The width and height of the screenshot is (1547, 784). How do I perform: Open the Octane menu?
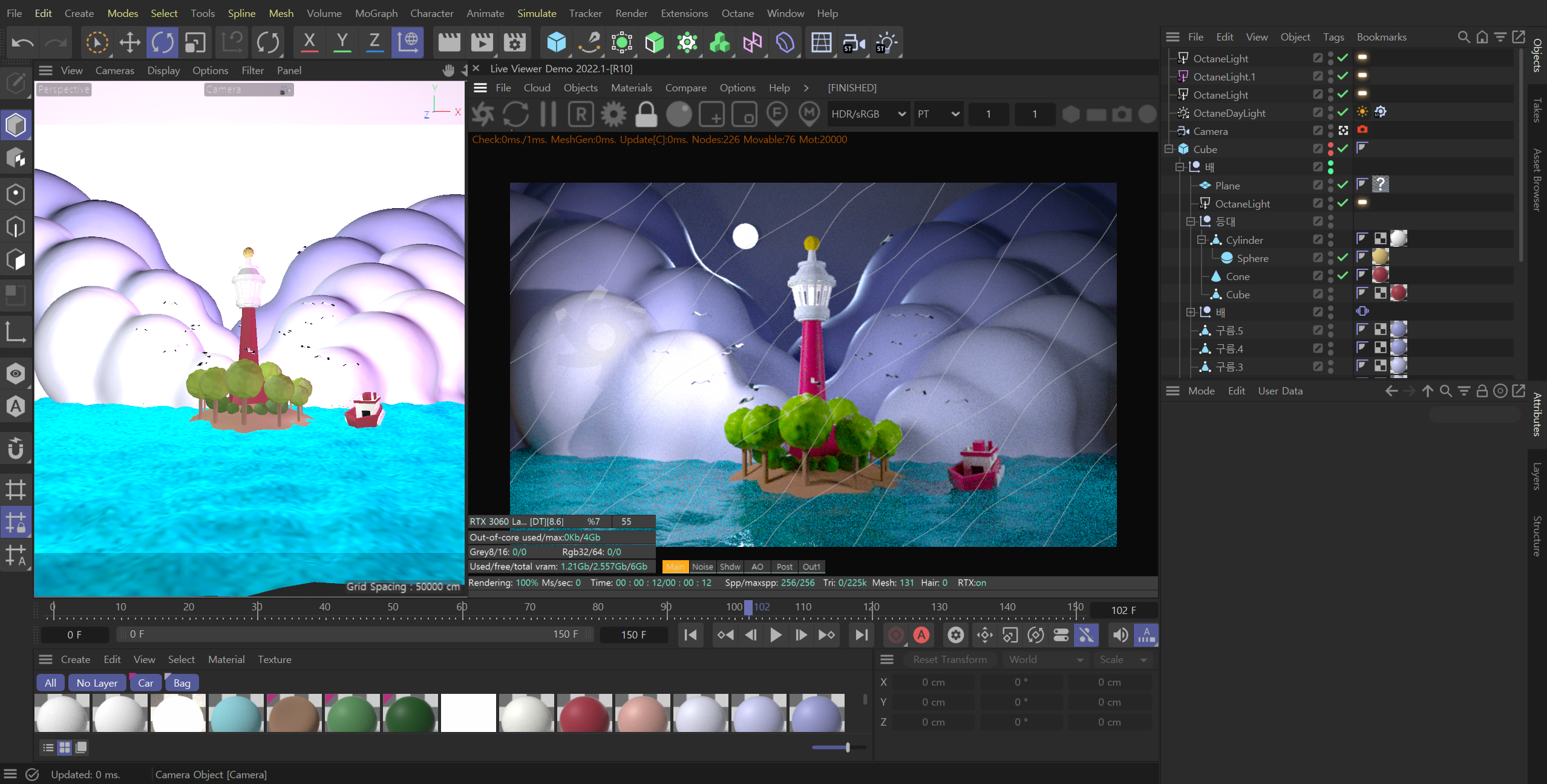point(738,13)
